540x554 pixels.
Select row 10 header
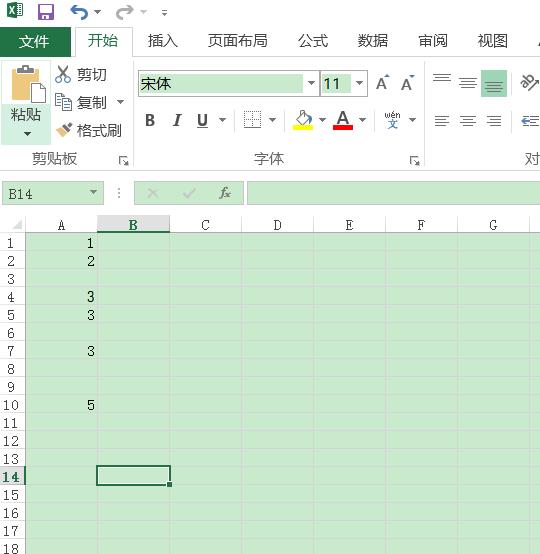(12, 405)
